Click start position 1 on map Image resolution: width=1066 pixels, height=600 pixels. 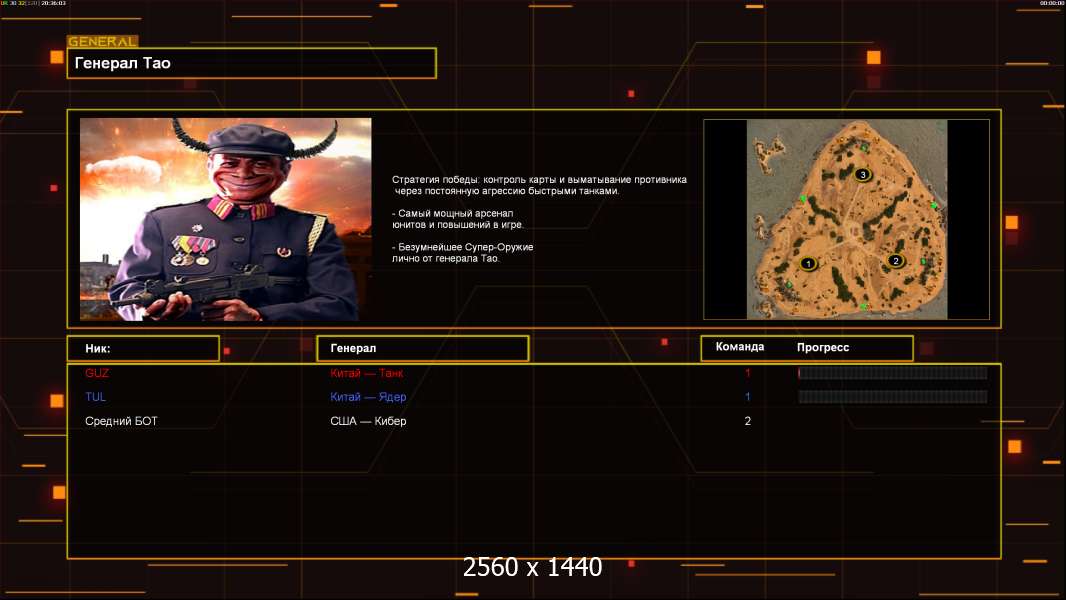(808, 264)
